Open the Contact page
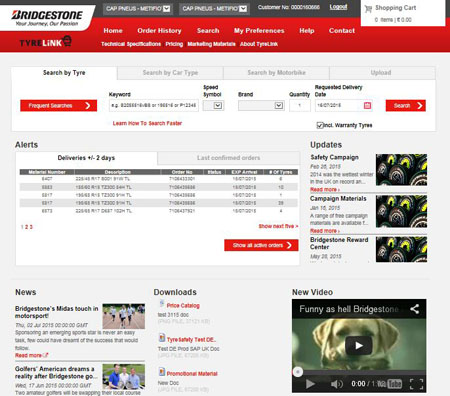Viewport: 450px width, 396px height. (342, 31)
